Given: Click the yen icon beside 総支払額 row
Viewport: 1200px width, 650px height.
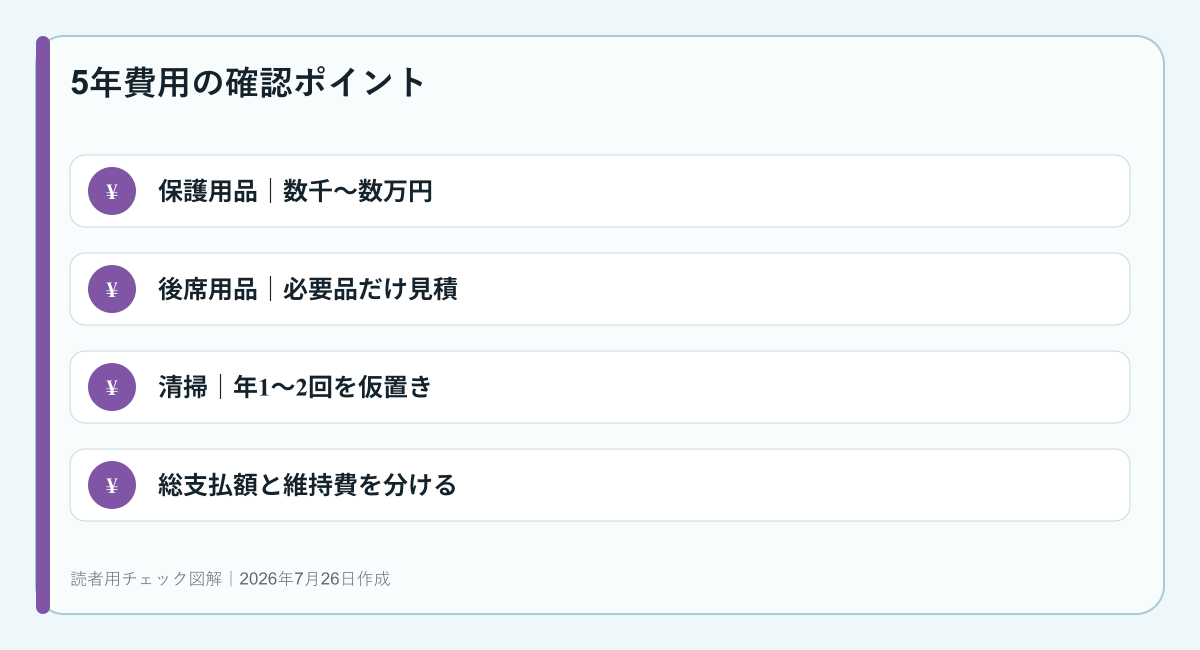Looking at the screenshot, I should (112, 485).
